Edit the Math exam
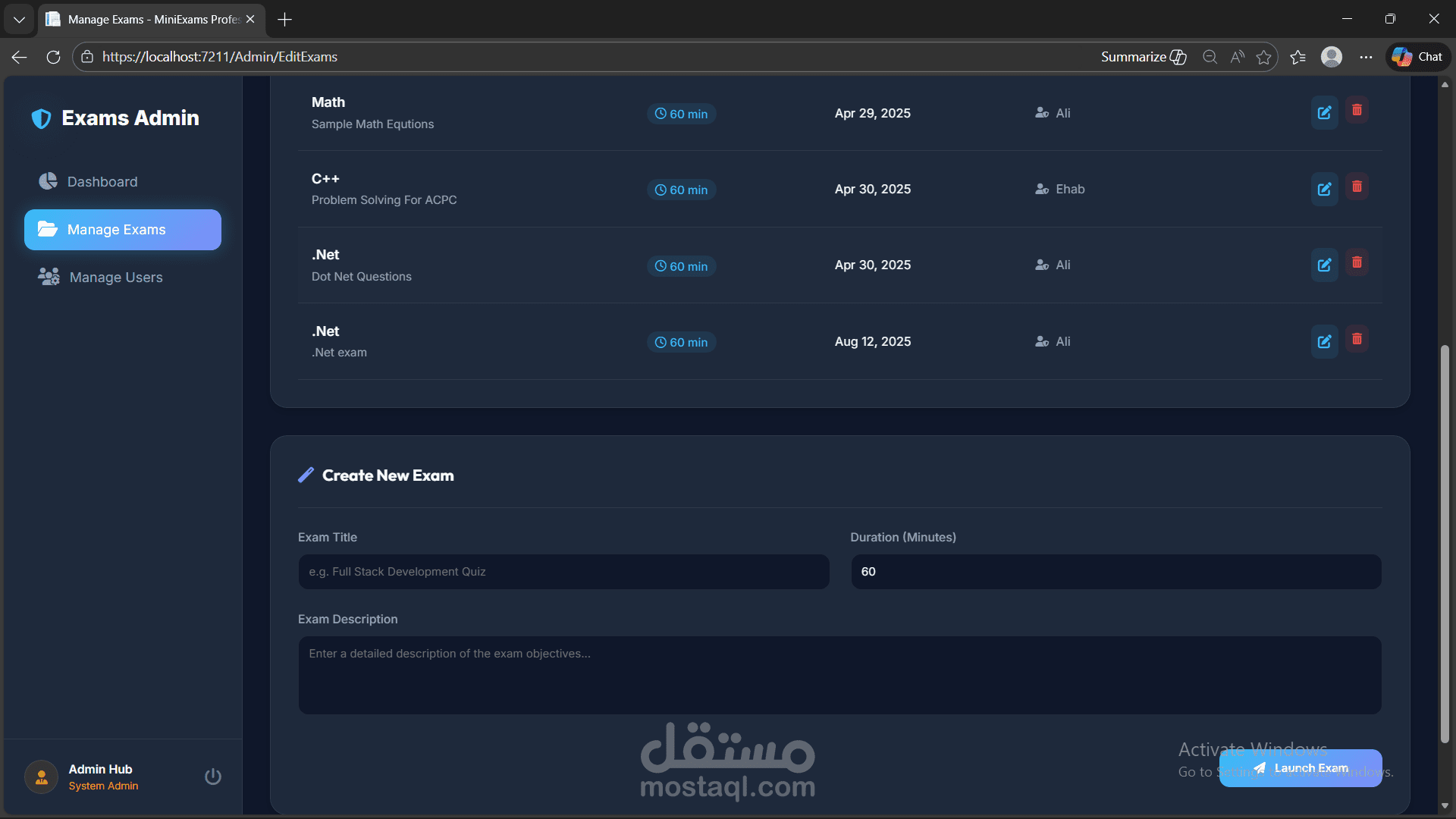 1324,113
